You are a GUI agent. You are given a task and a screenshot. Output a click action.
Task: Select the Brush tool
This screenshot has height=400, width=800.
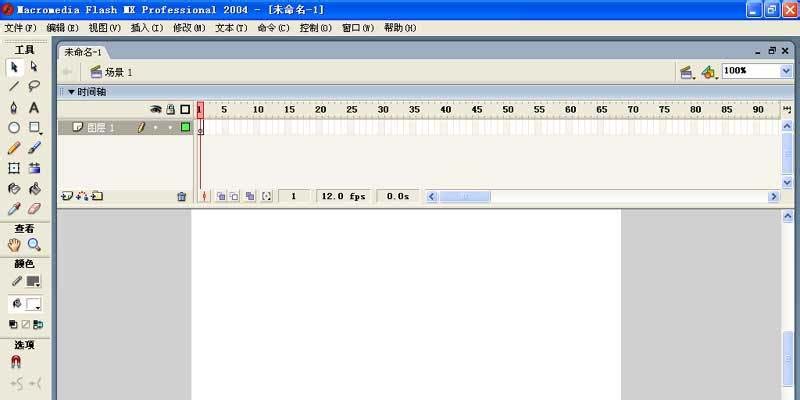[34, 148]
